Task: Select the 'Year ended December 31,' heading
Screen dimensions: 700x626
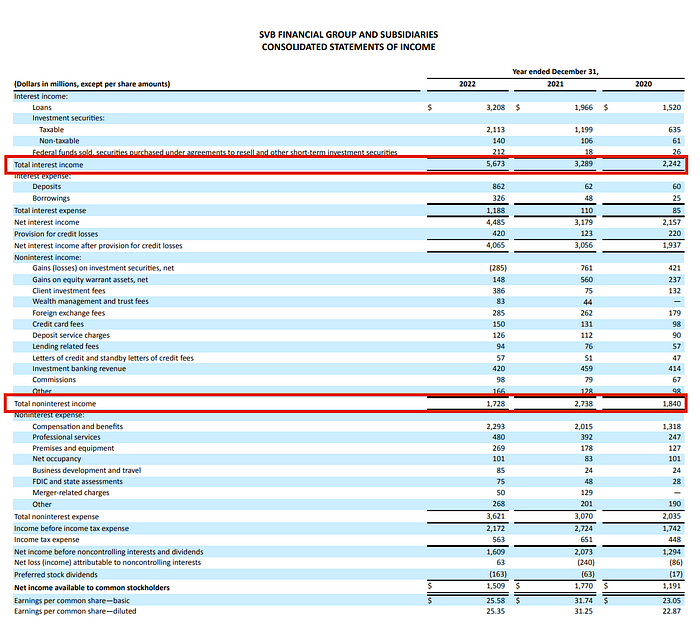Action: pyautogui.click(x=555, y=71)
